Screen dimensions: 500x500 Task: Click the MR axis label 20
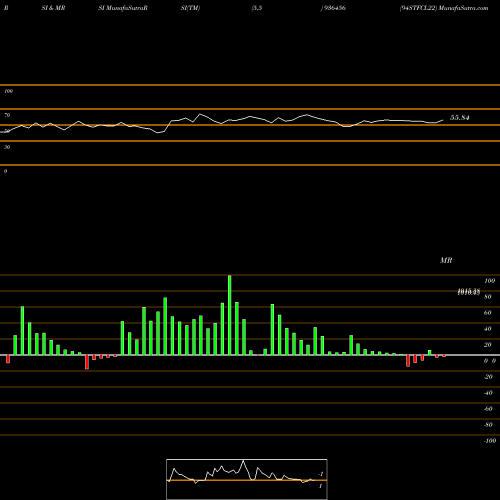point(488,345)
